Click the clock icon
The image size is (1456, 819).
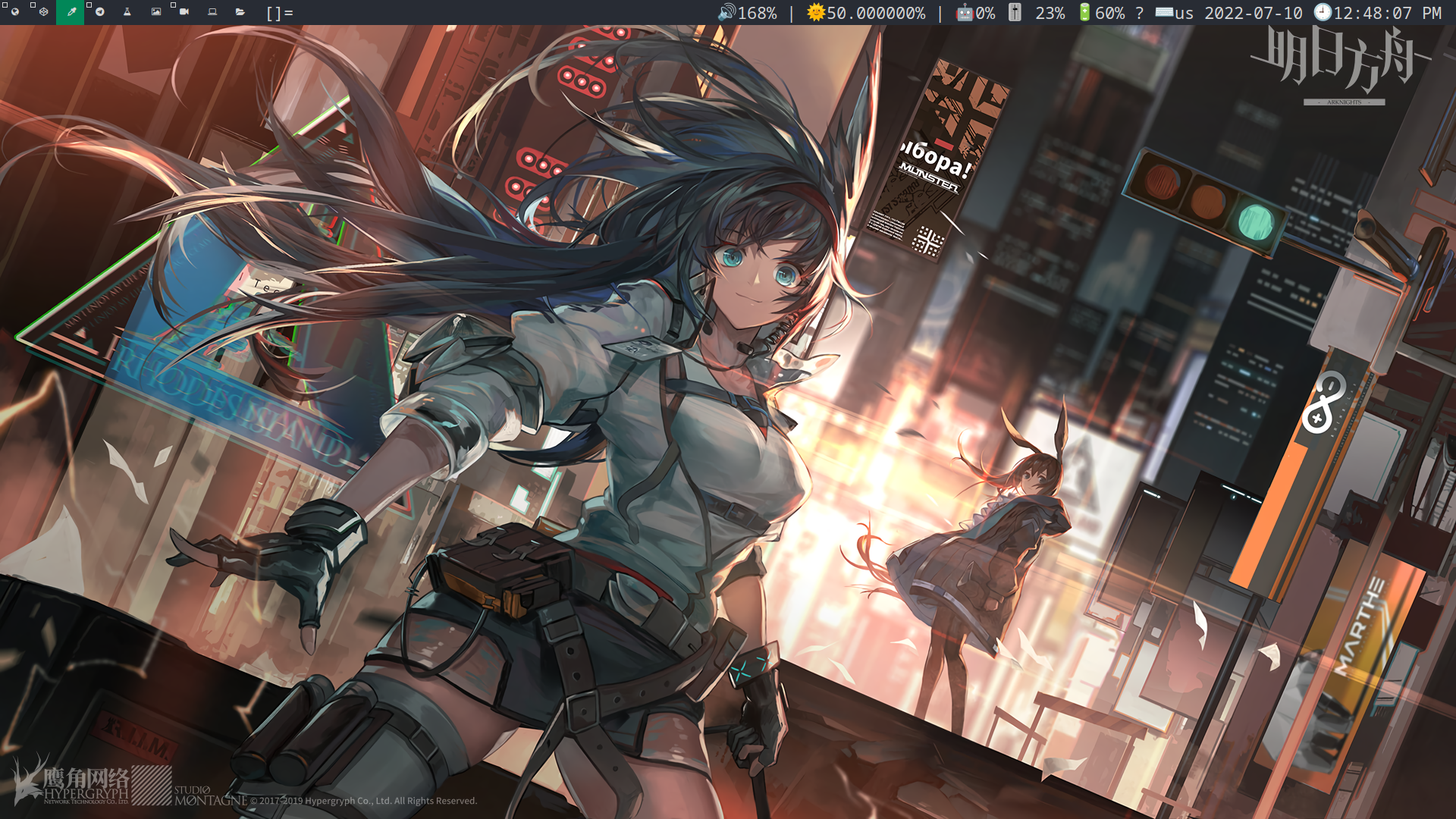(x=1323, y=12)
